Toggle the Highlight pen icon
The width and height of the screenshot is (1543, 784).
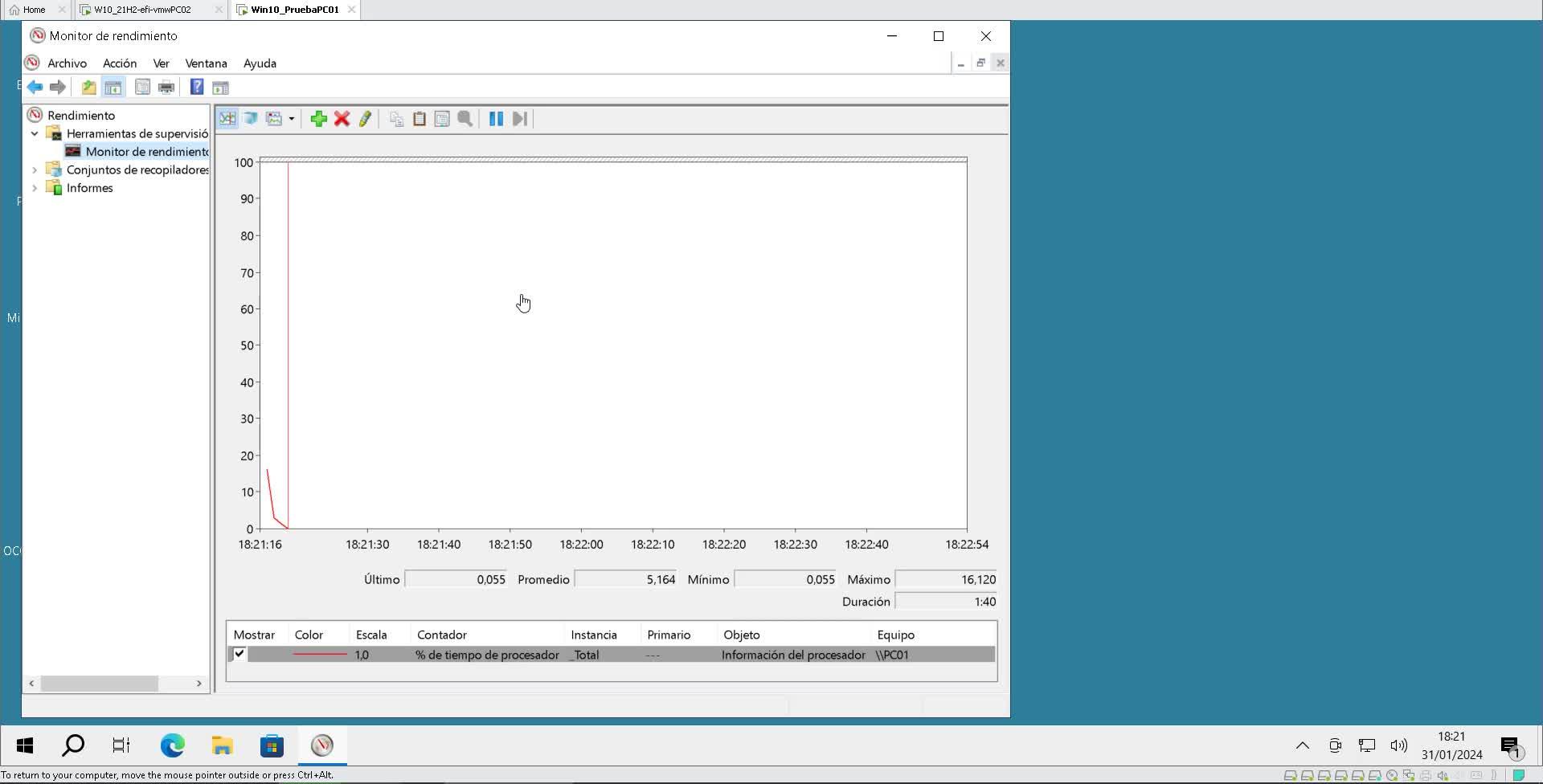(365, 119)
